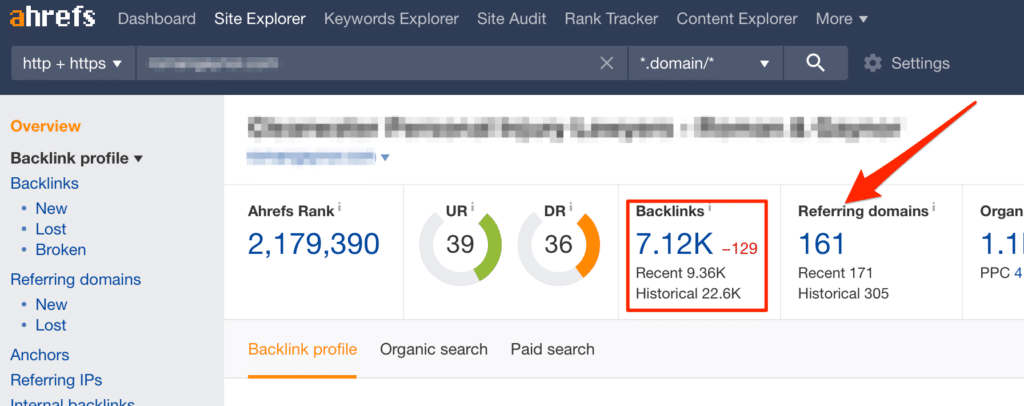Open Rank Tracker
Image resolution: width=1024 pixels, height=406 pixels.
click(611, 19)
